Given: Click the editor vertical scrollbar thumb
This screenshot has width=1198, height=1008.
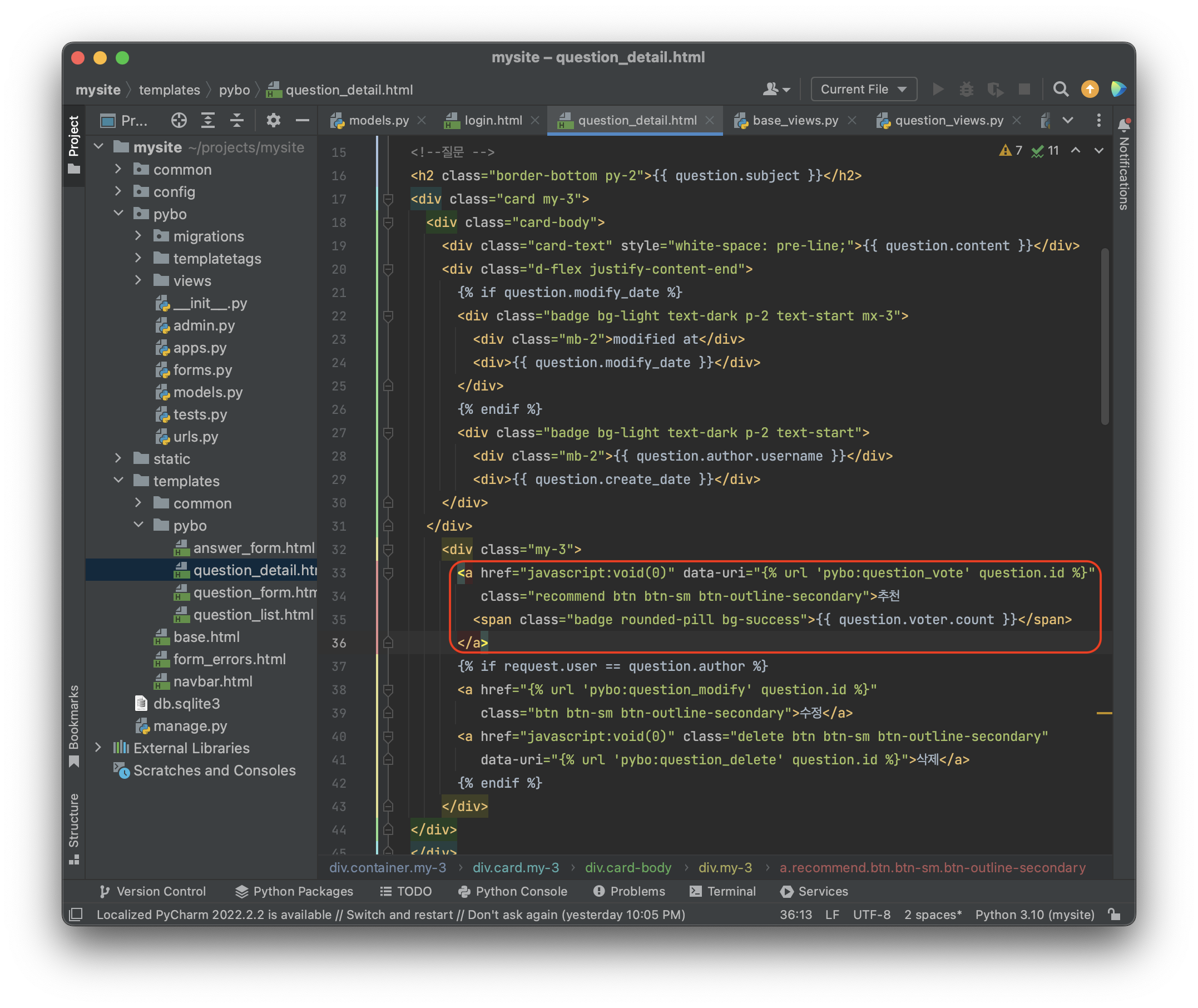Looking at the screenshot, I should 1105,336.
